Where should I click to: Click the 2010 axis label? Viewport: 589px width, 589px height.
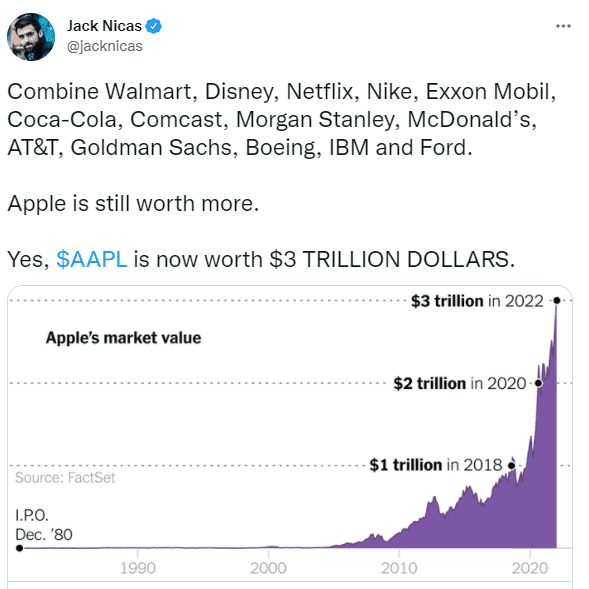(x=399, y=568)
